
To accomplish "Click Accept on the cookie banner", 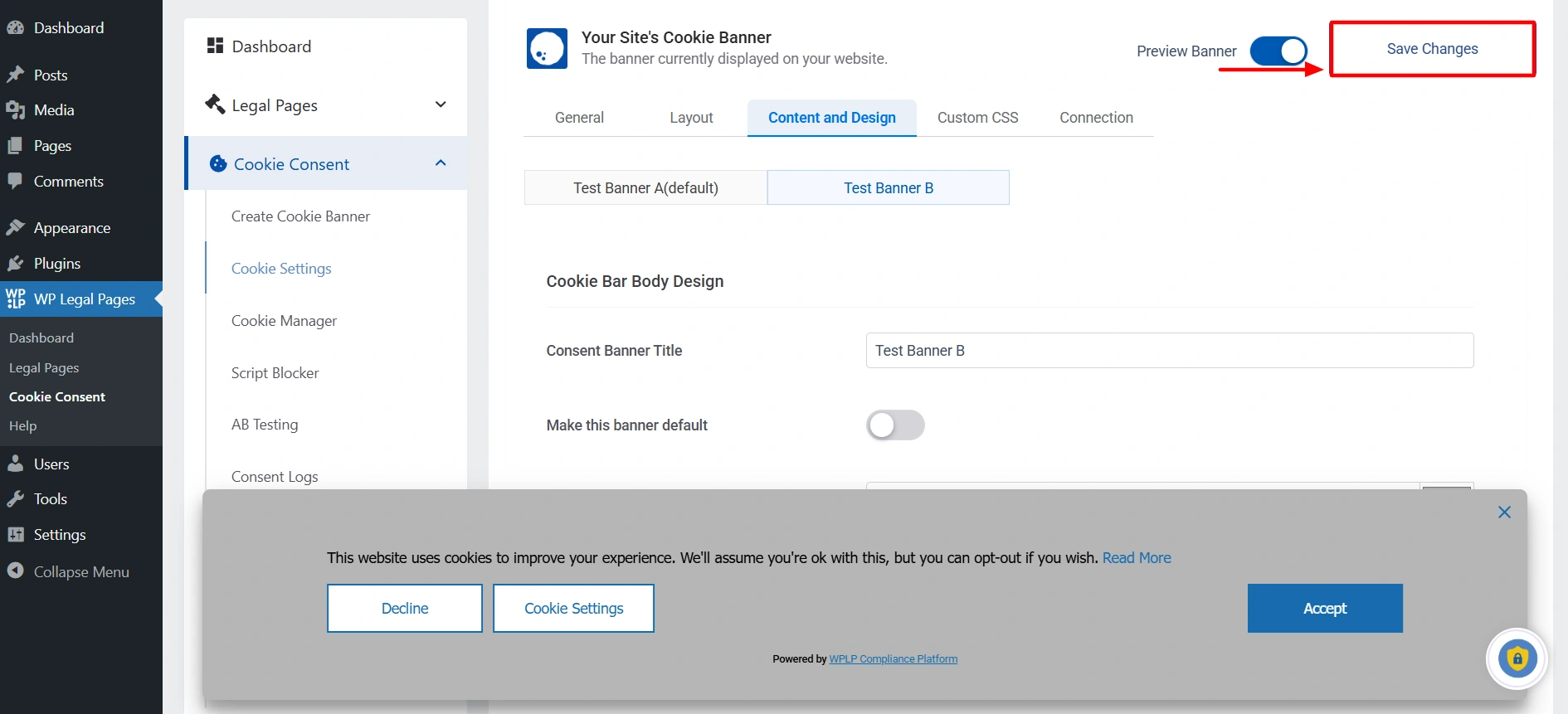I will pyautogui.click(x=1324, y=609).
